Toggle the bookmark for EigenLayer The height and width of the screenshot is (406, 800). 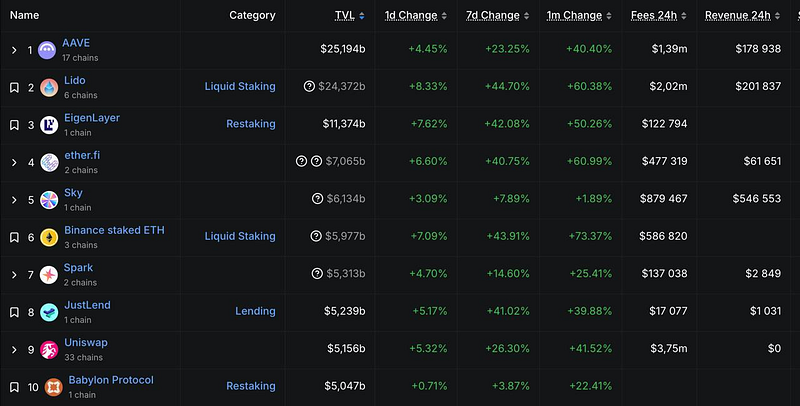14,125
